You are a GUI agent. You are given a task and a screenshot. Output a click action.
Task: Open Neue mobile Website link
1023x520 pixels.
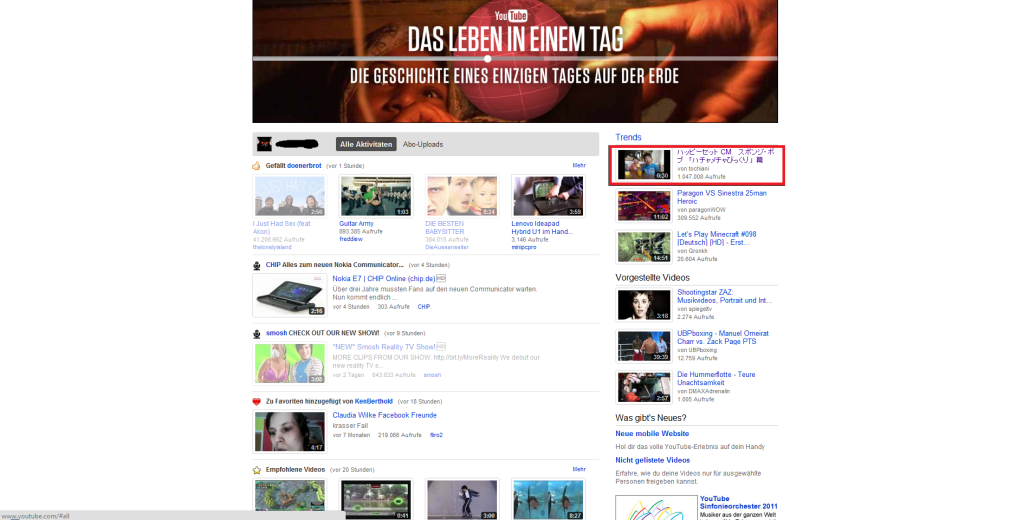pos(652,433)
